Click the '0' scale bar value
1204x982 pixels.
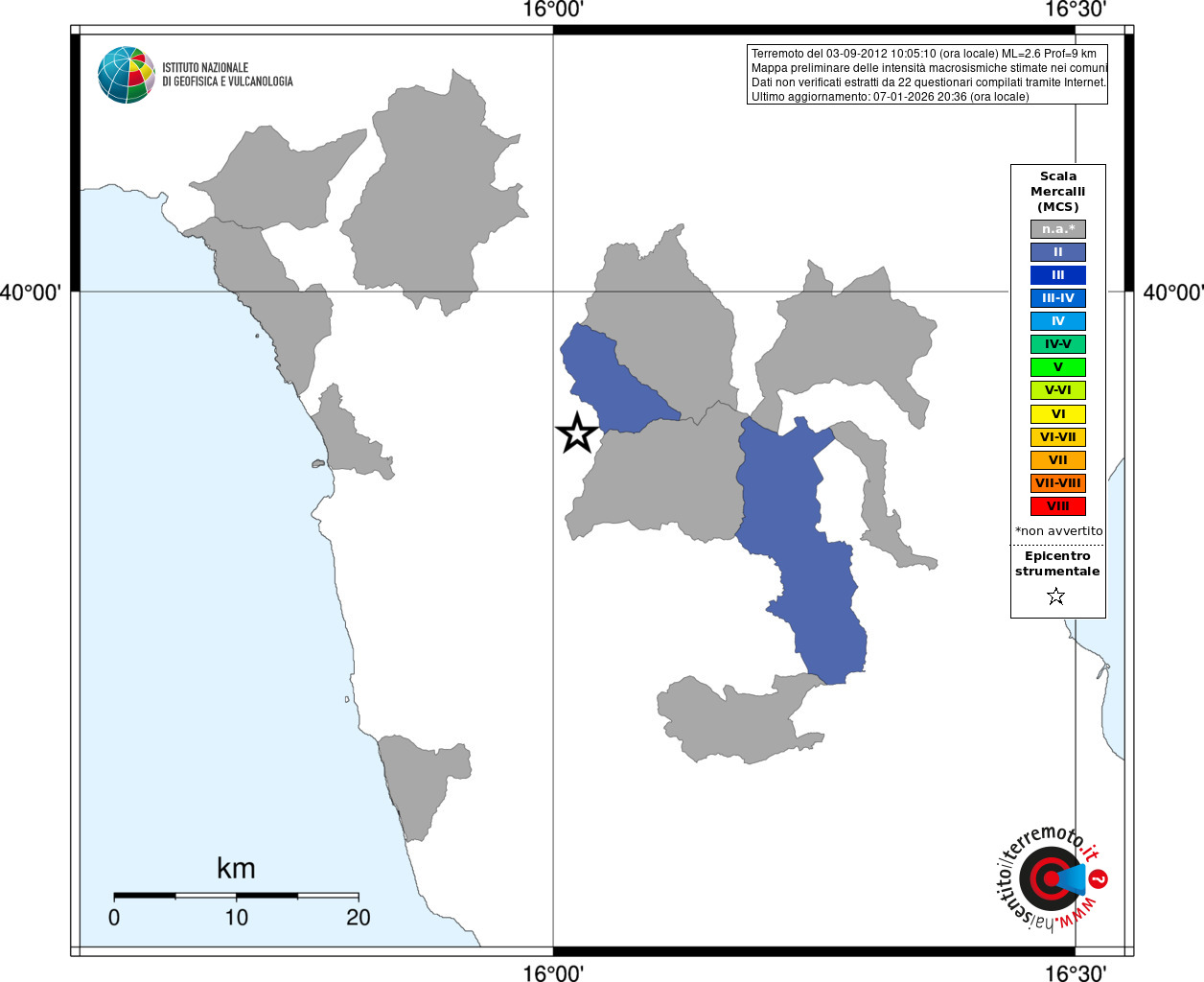114,918
